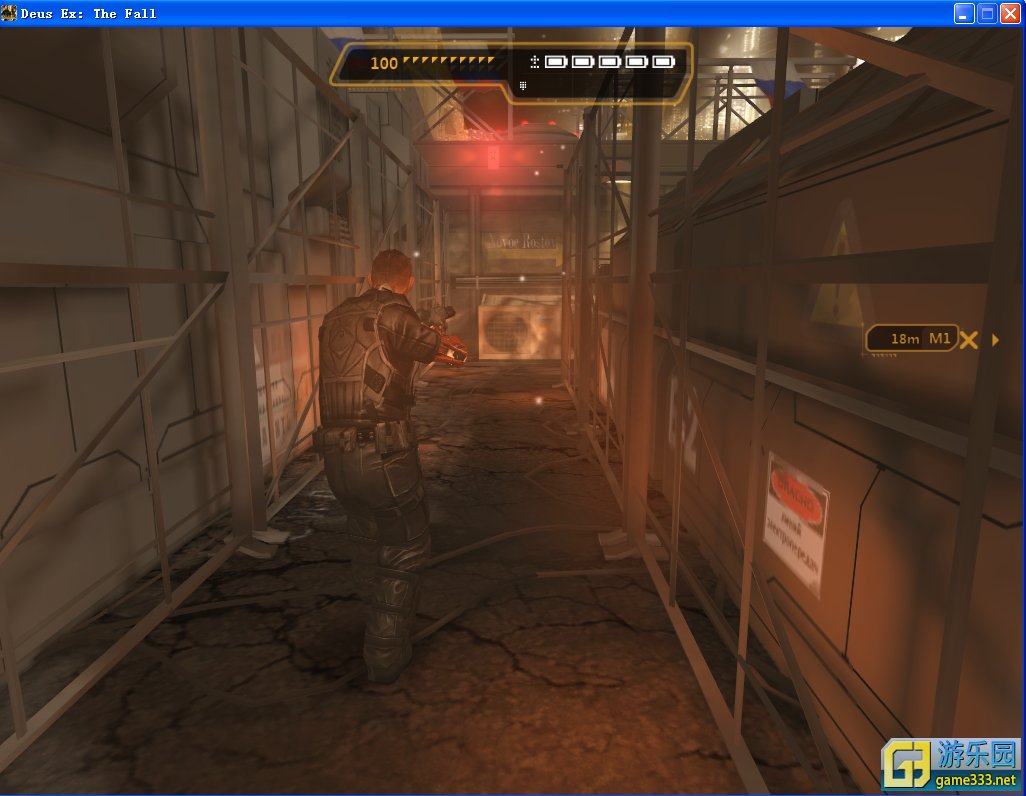
Task: Click the Deus Ex app icon in title bar
Action: (x=9, y=12)
